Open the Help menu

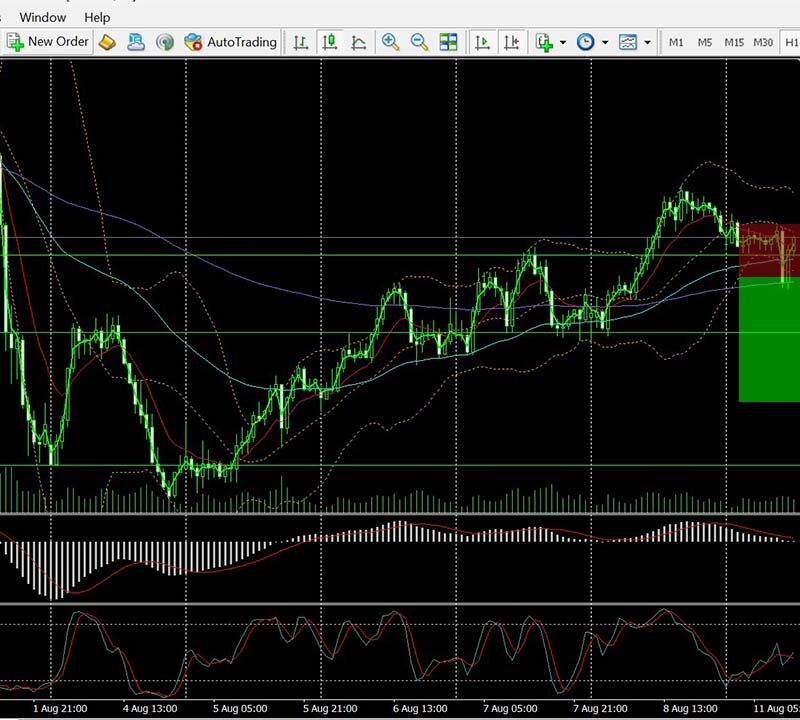point(97,17)
